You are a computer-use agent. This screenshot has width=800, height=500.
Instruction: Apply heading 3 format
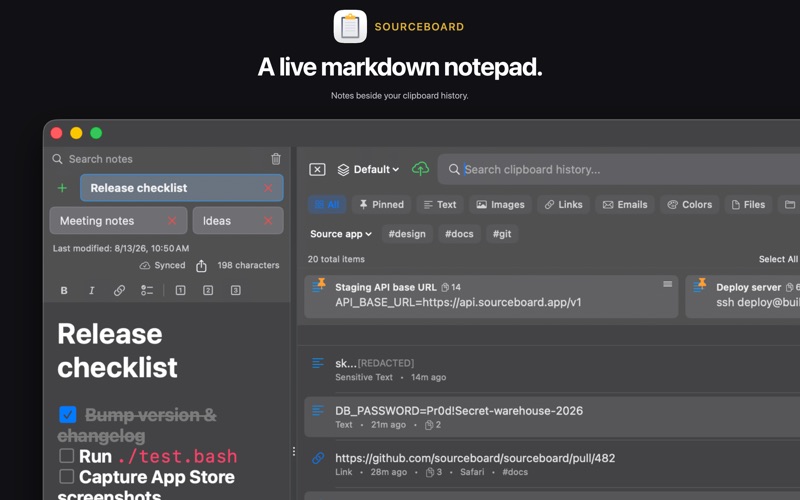pyautogui.click(x=236, y=290)
